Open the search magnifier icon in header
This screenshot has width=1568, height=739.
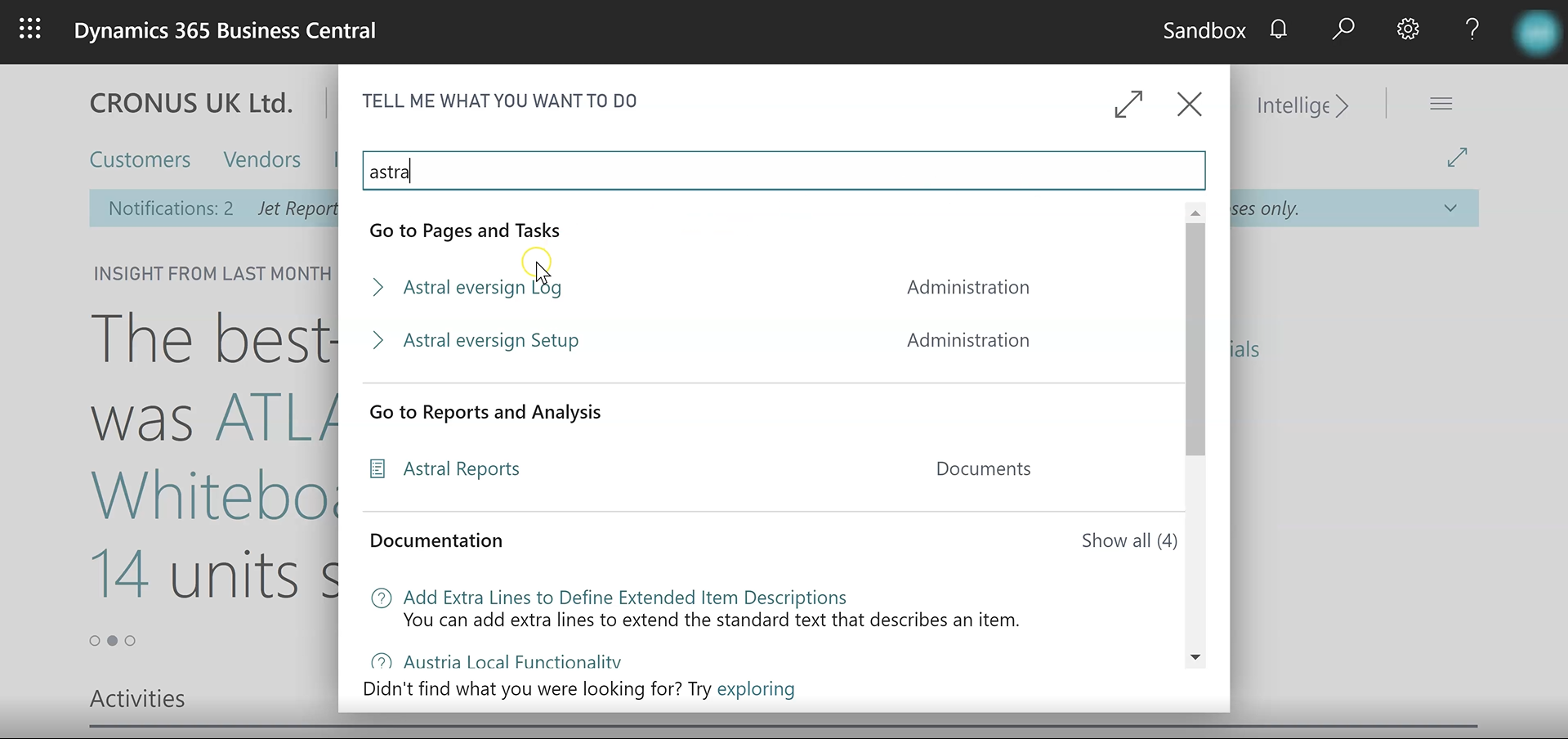click(x=1342, y=30)
